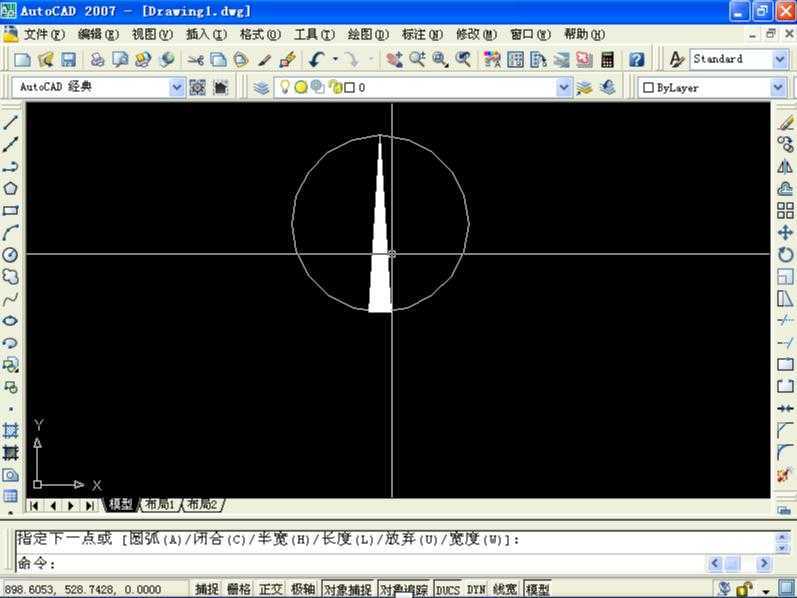Select the Circle draw tool
The height and width of the screenshot is (598, 797).
(x=11, y=254)
